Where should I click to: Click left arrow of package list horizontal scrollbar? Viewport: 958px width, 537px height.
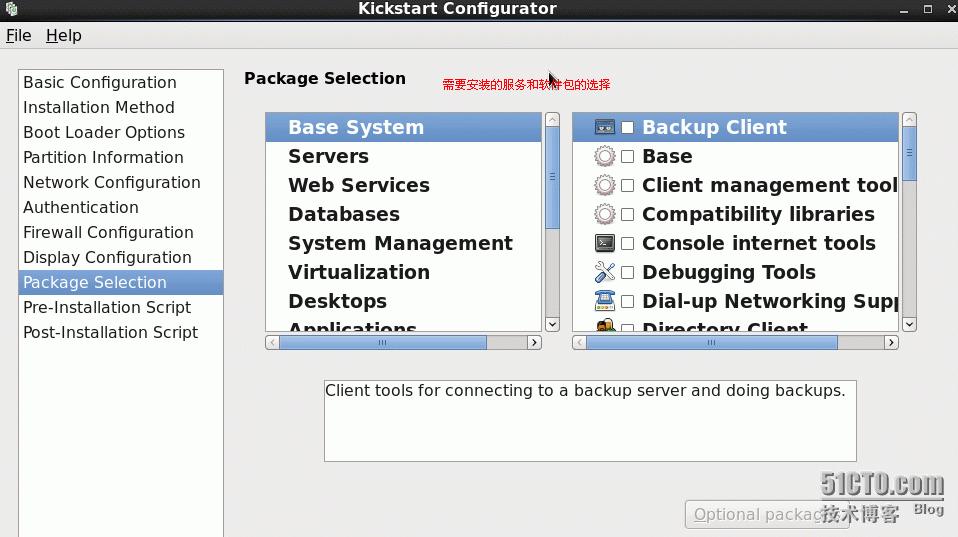pyautogui.click(x=579, y=343)
